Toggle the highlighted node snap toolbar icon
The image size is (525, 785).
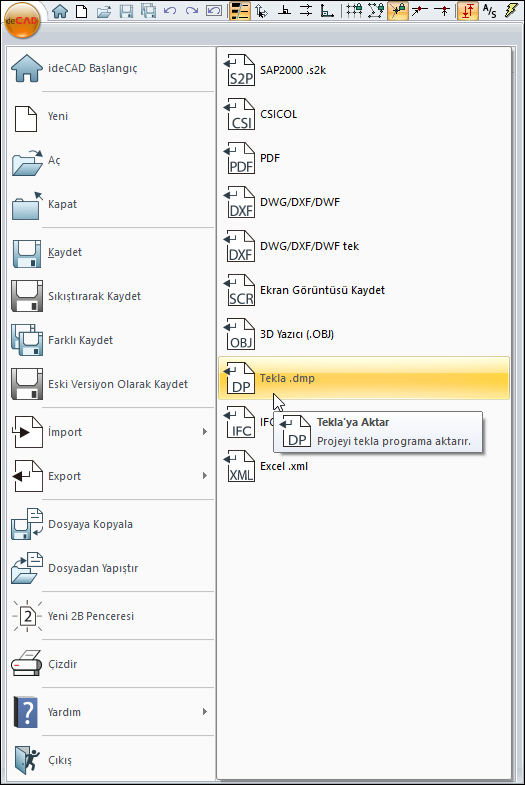tap(398, 11)
